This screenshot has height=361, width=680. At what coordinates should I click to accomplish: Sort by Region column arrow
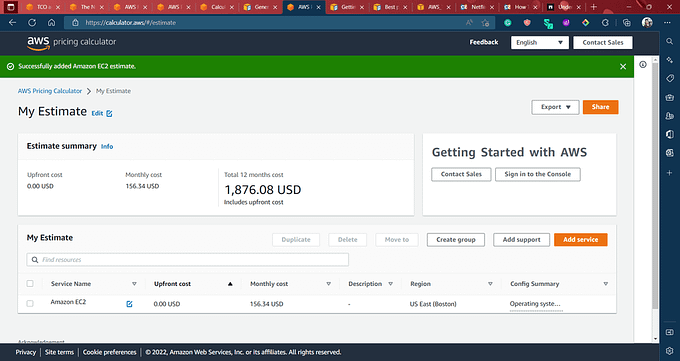tap(490, 284)
